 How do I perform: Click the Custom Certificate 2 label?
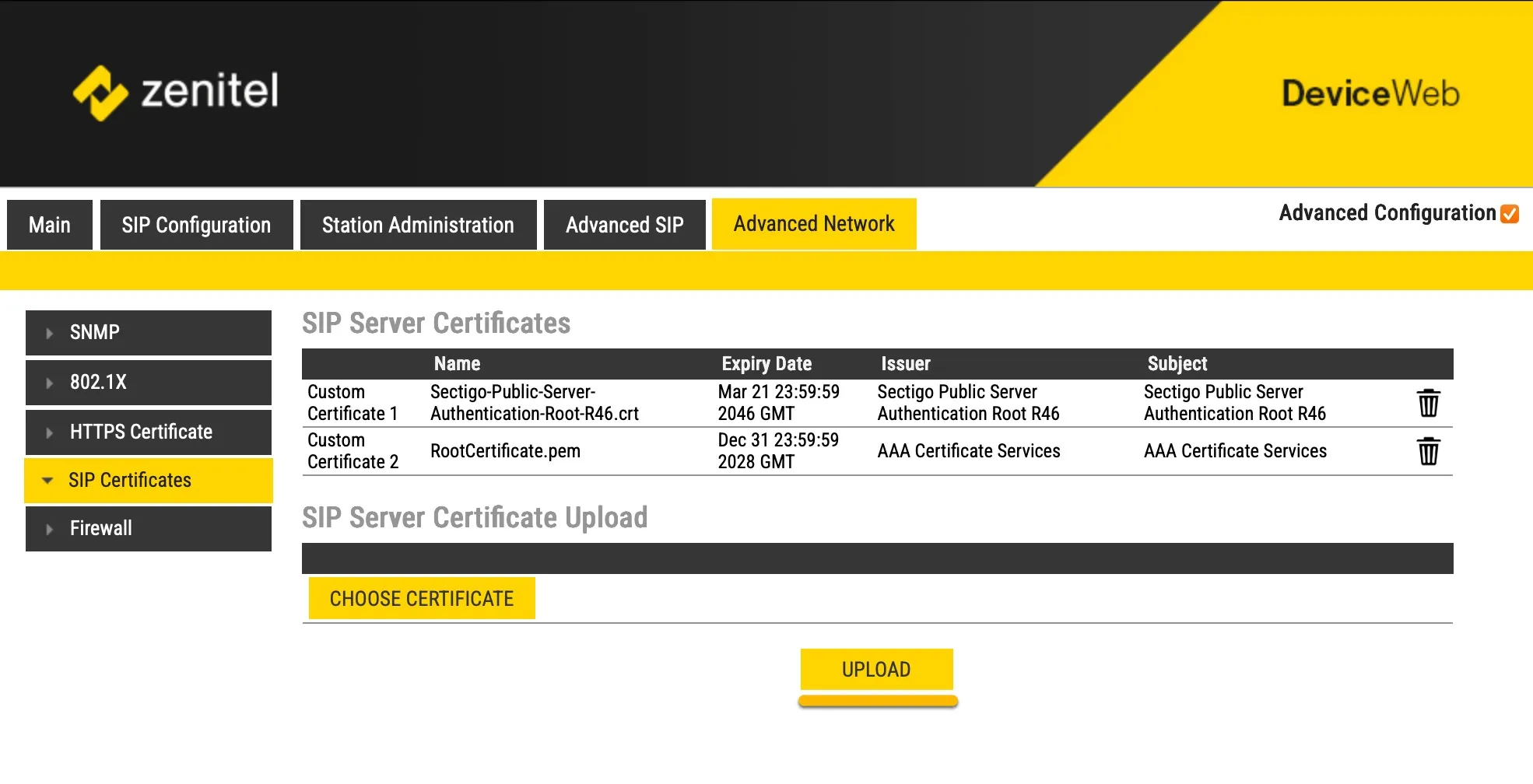click(353, 451)
